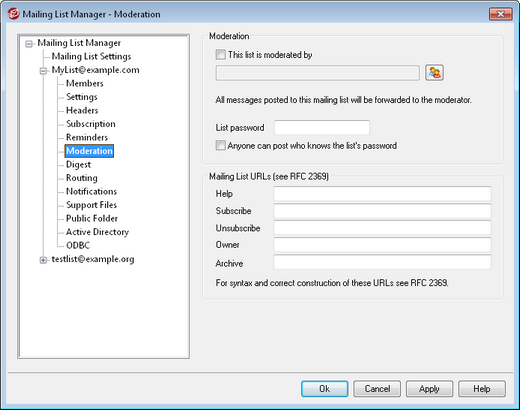
Task: Click the Archive URL input field
Action: point(382,262)
